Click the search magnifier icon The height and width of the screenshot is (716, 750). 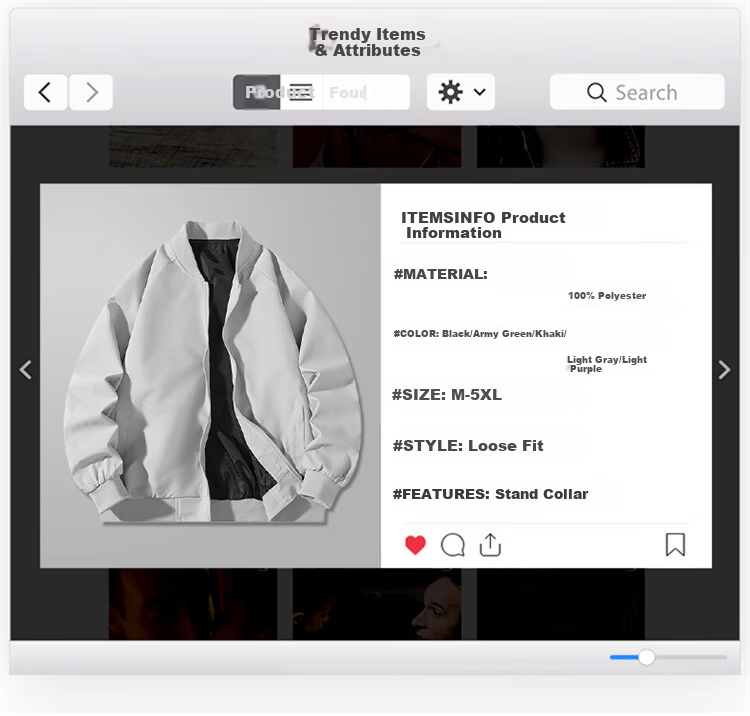point(596,92)
